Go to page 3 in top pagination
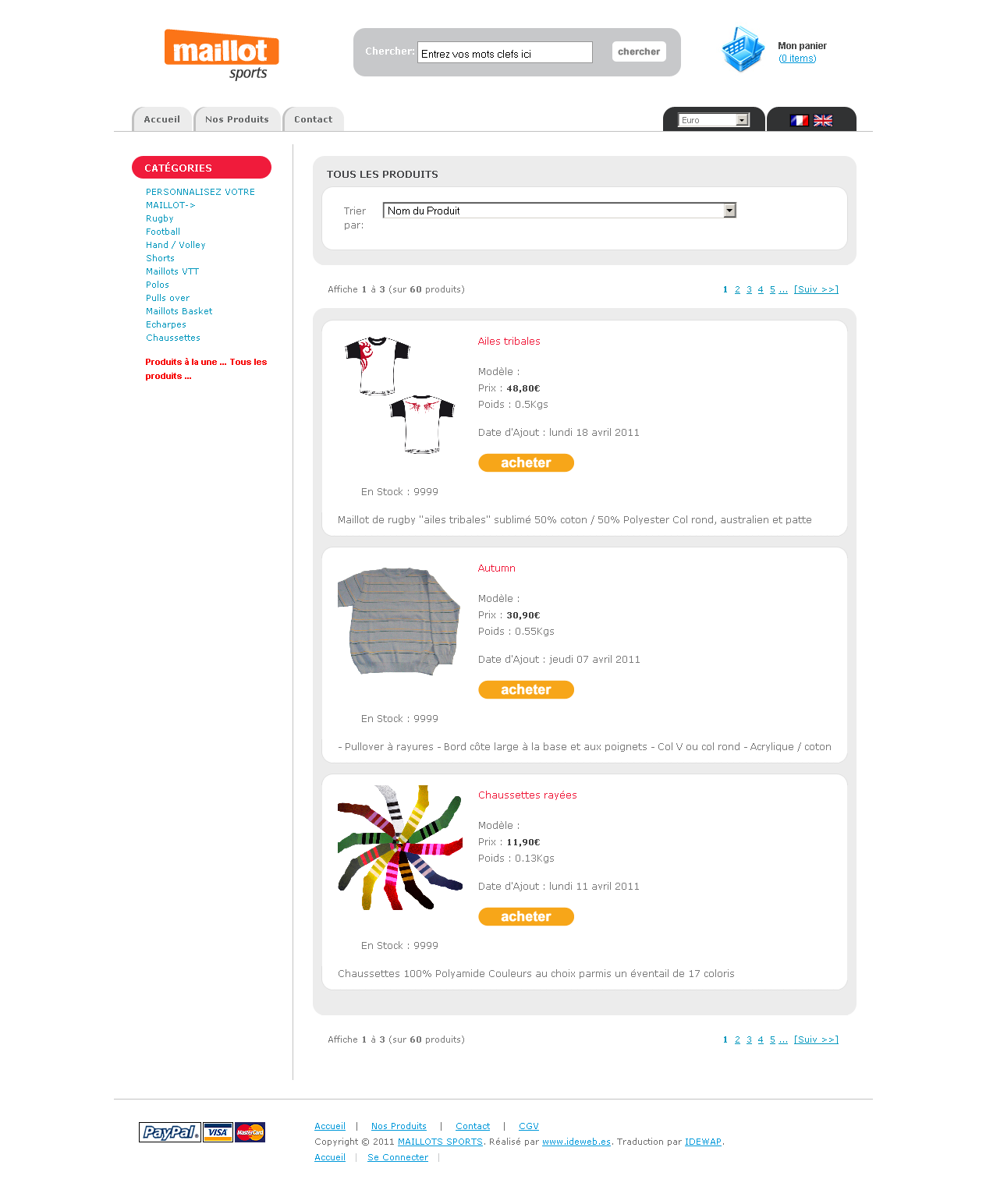 point(749,289)
